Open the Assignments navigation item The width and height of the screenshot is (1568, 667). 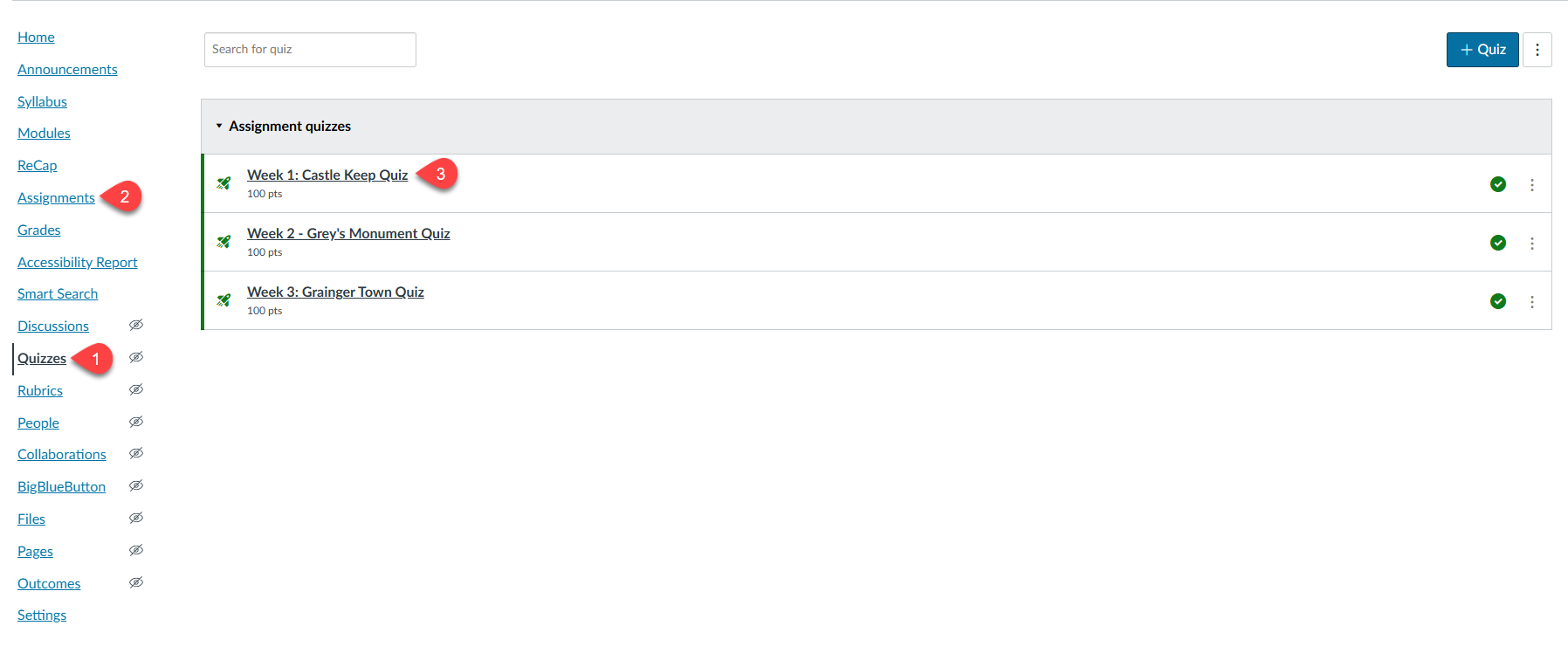[x=56, y=198]
